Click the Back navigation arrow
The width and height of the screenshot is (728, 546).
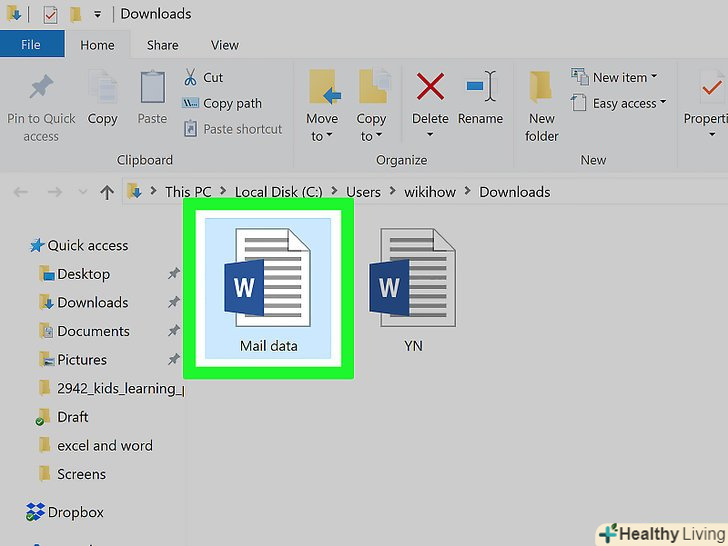point(20,191)
